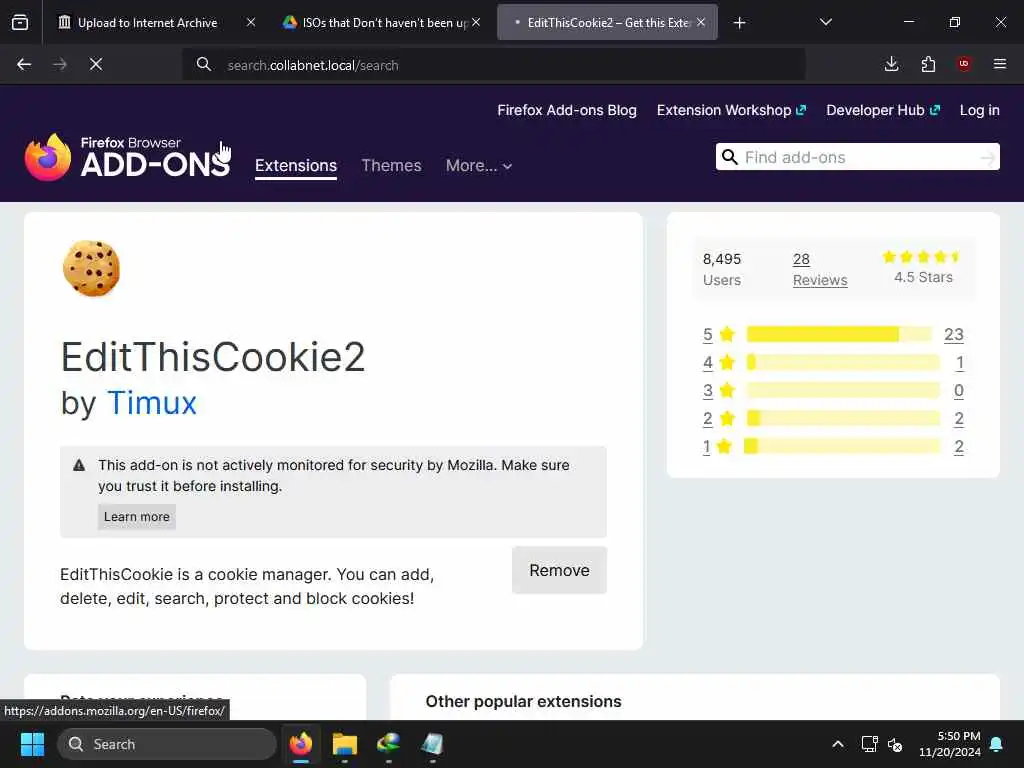Open the Downloads panel icon
The image size is (1024, 768).
coord(891,64)
